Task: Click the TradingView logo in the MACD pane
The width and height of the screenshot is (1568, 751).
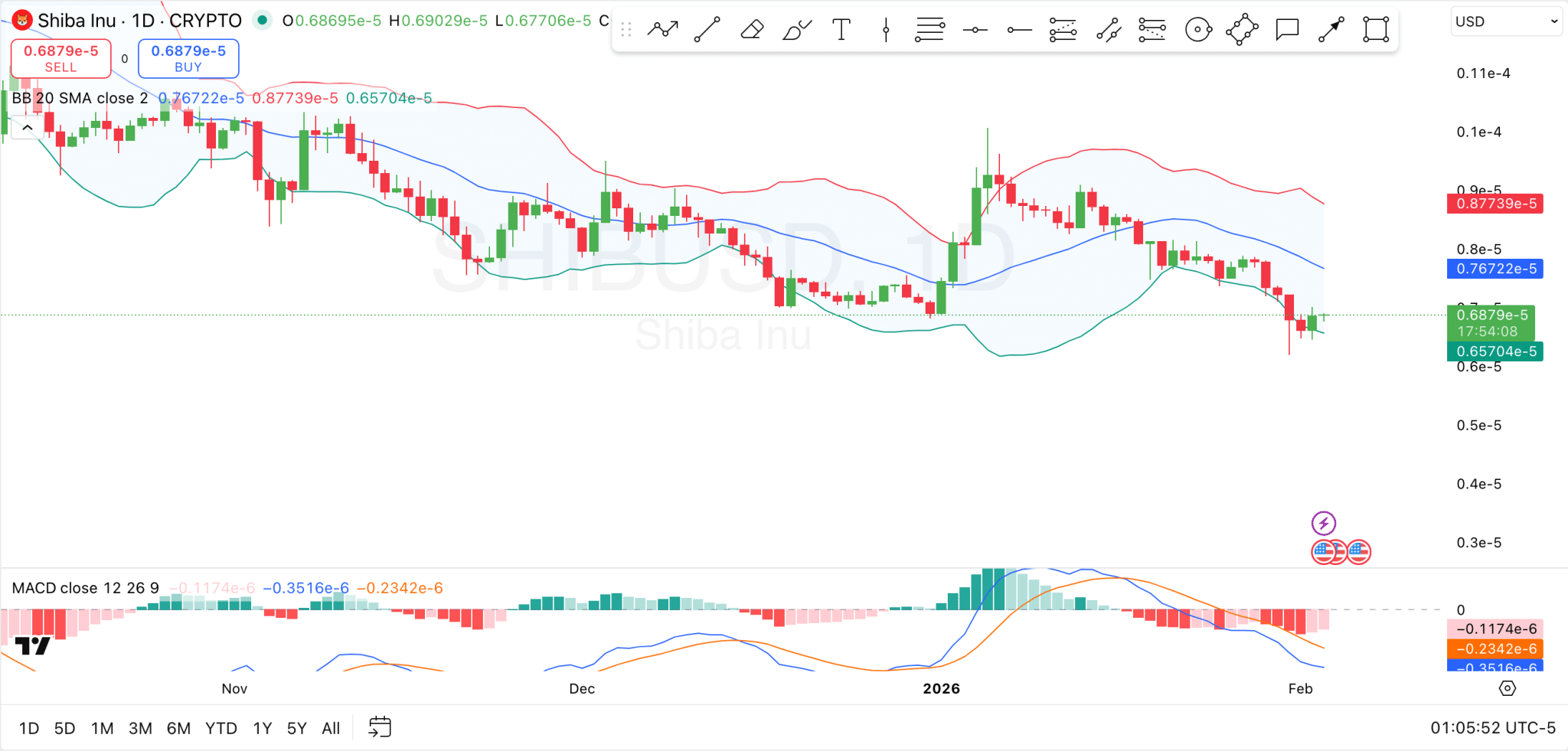Action: [34, 647]
